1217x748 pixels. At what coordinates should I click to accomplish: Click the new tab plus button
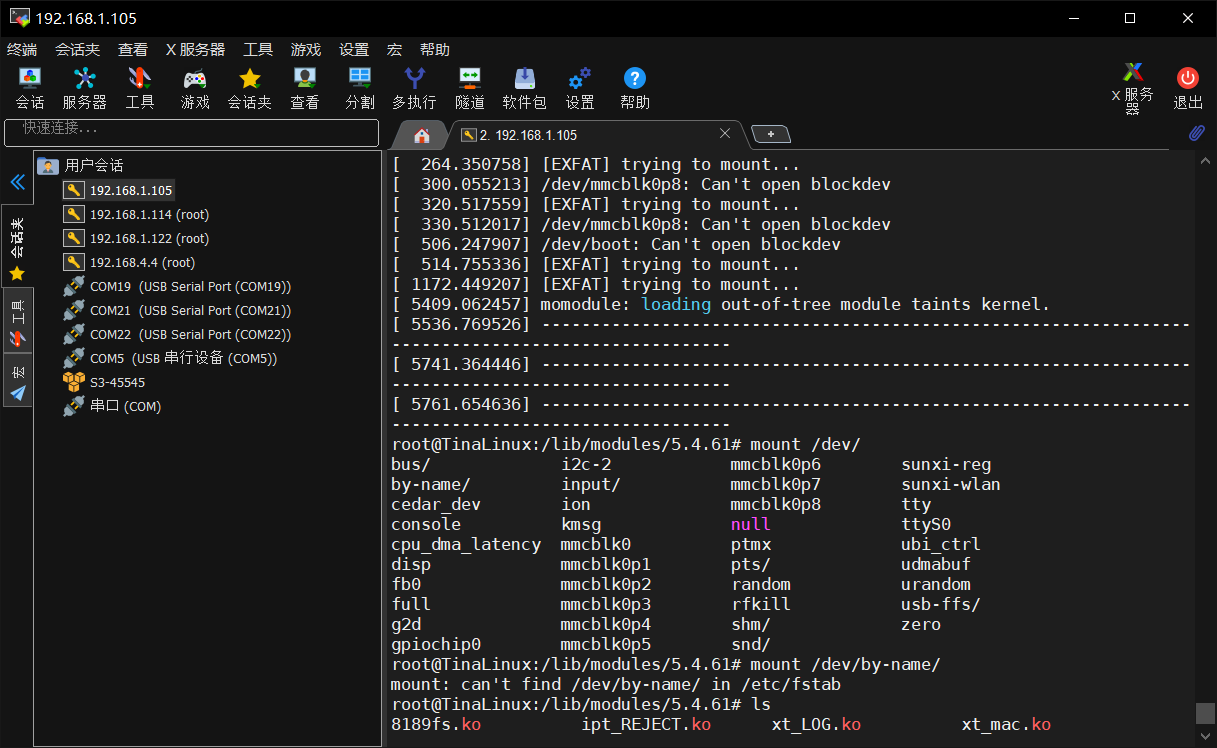(x=770, y=134)
